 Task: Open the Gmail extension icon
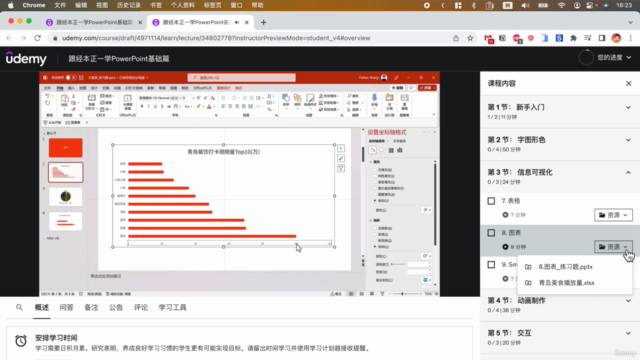point(489,38)
